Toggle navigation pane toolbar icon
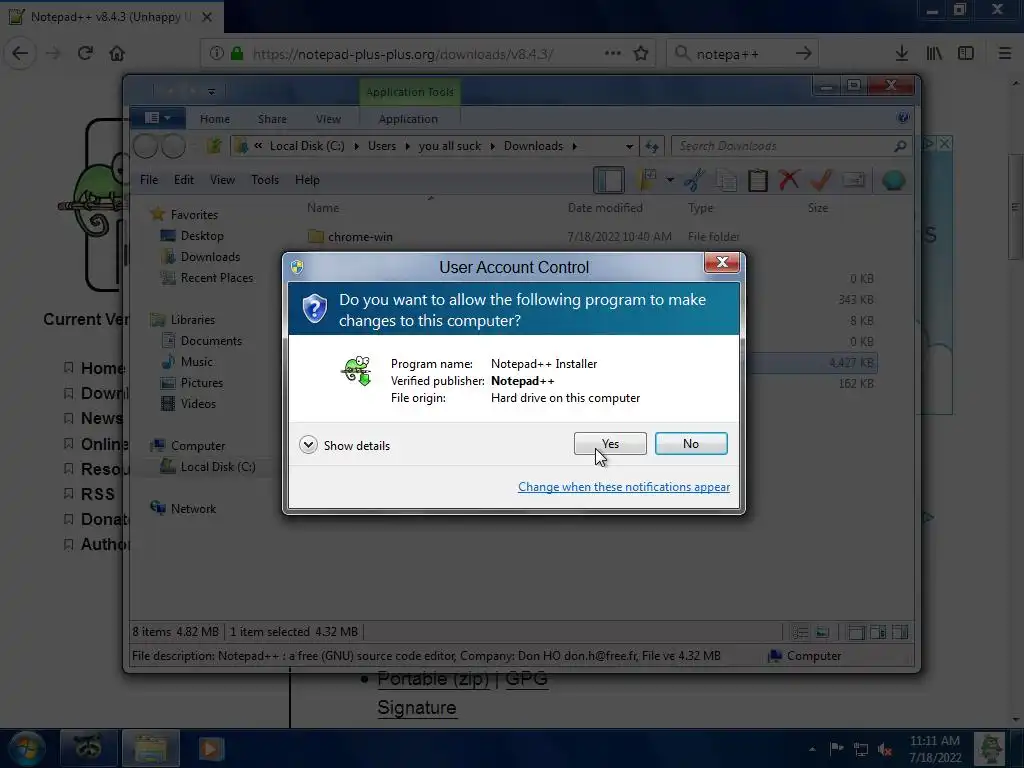1024x768 pixels. point(609,180)
